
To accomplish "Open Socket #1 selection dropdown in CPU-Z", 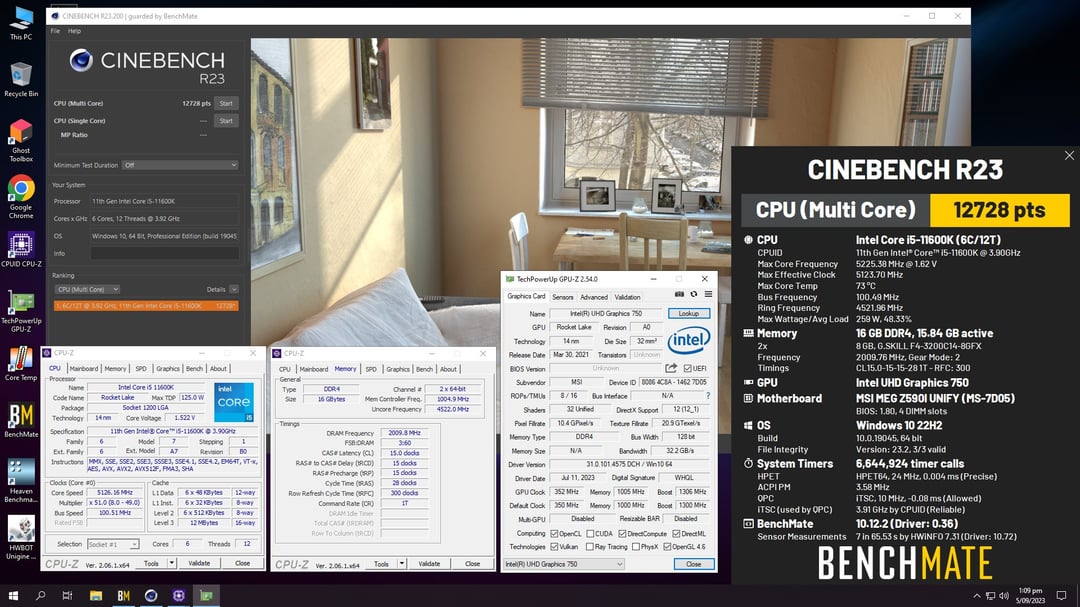I will click(x=113, y=544).
